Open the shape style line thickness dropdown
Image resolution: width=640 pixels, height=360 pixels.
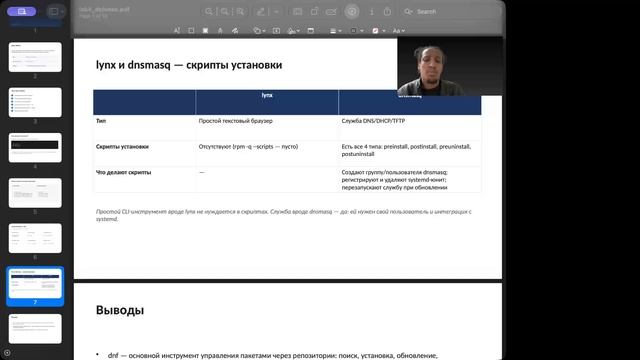[336, 31]
